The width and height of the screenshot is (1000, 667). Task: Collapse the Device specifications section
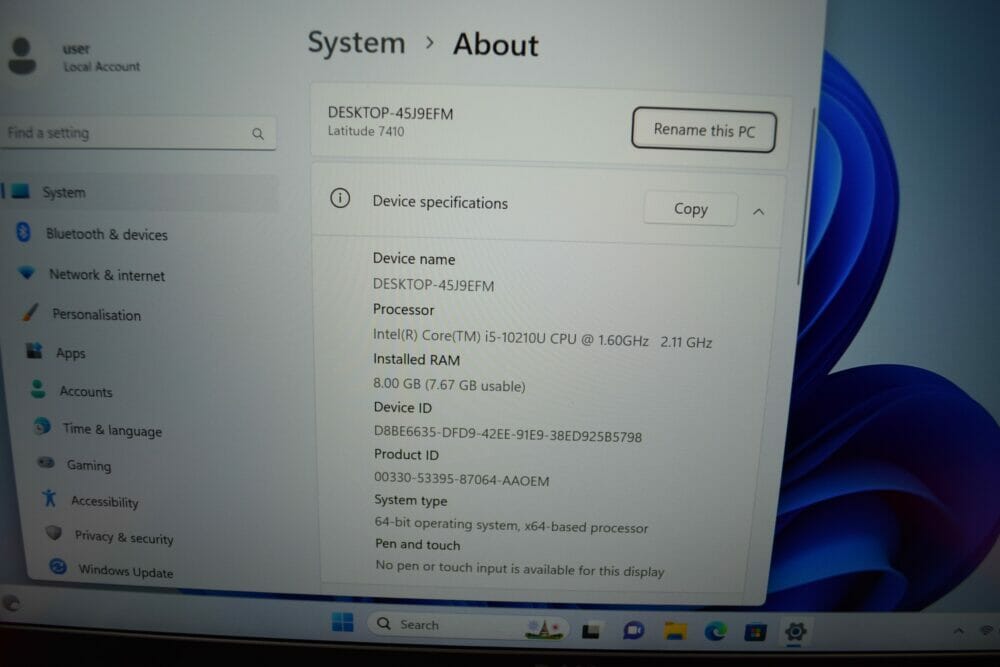click(758, 212)
